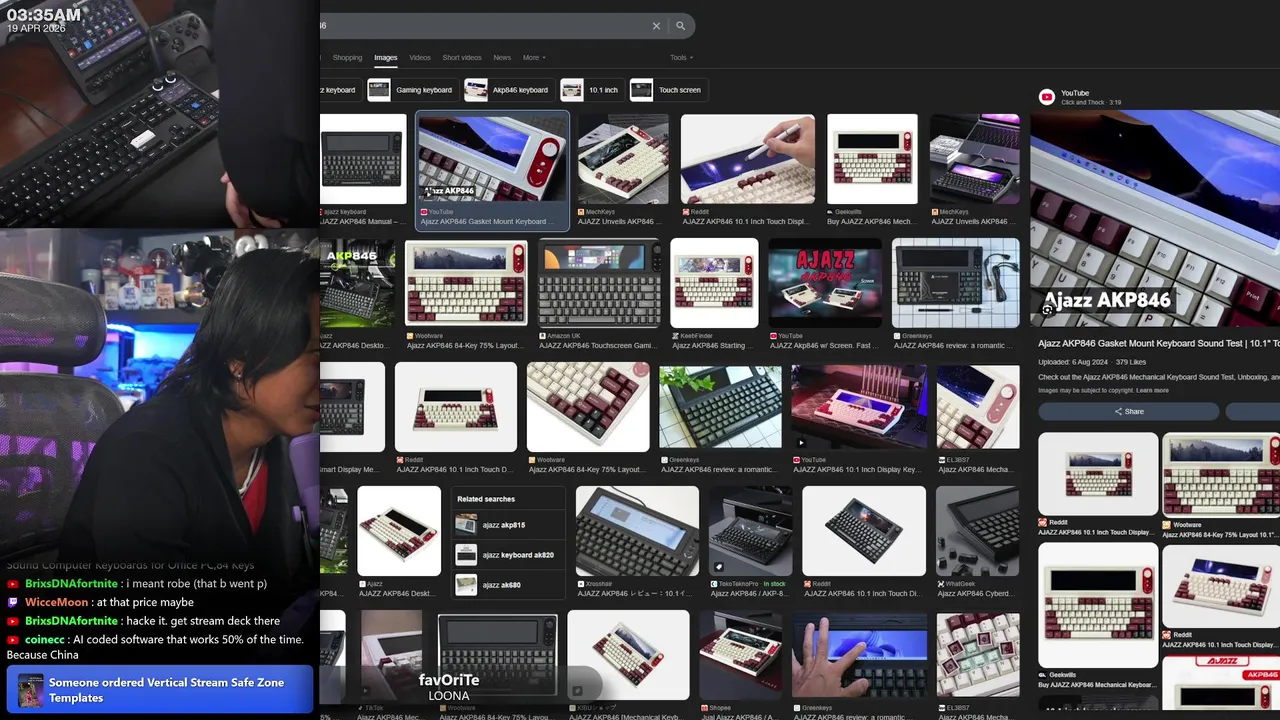Open the WhatGeek Ajazz AKP846 Cyberd image
The image size is (1280, 720).
pyautogui.click(x=977, y=531)
